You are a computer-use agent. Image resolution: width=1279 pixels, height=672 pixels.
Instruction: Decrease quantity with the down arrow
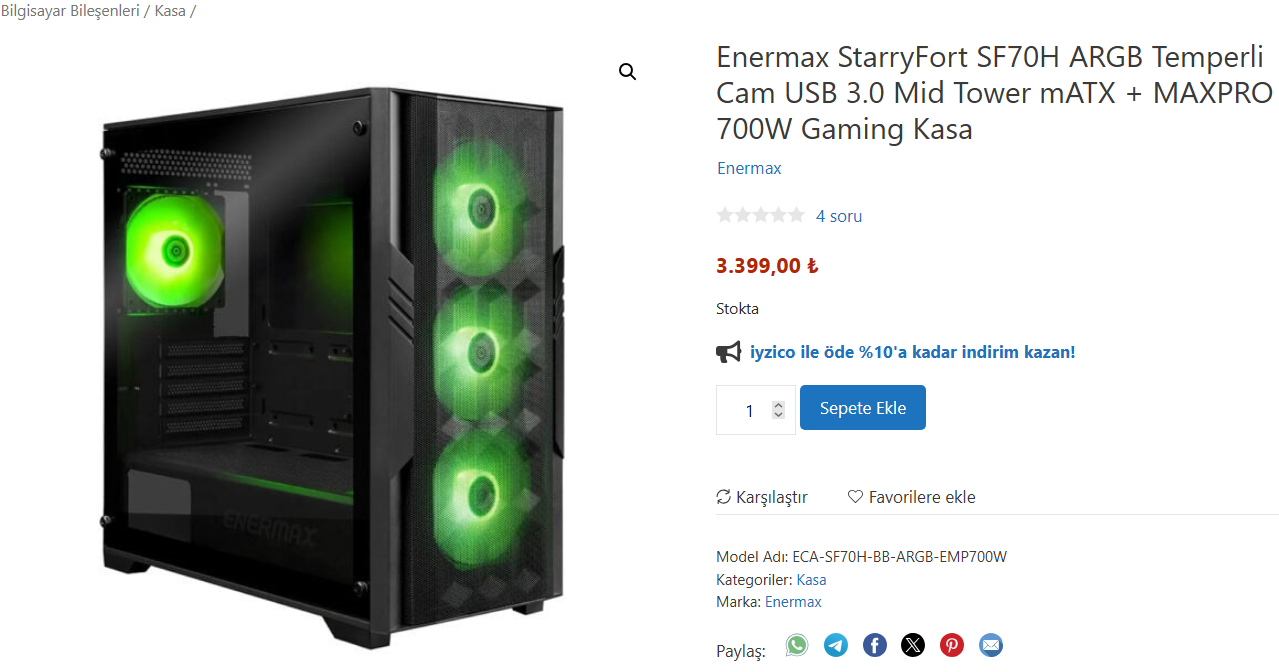779,415
